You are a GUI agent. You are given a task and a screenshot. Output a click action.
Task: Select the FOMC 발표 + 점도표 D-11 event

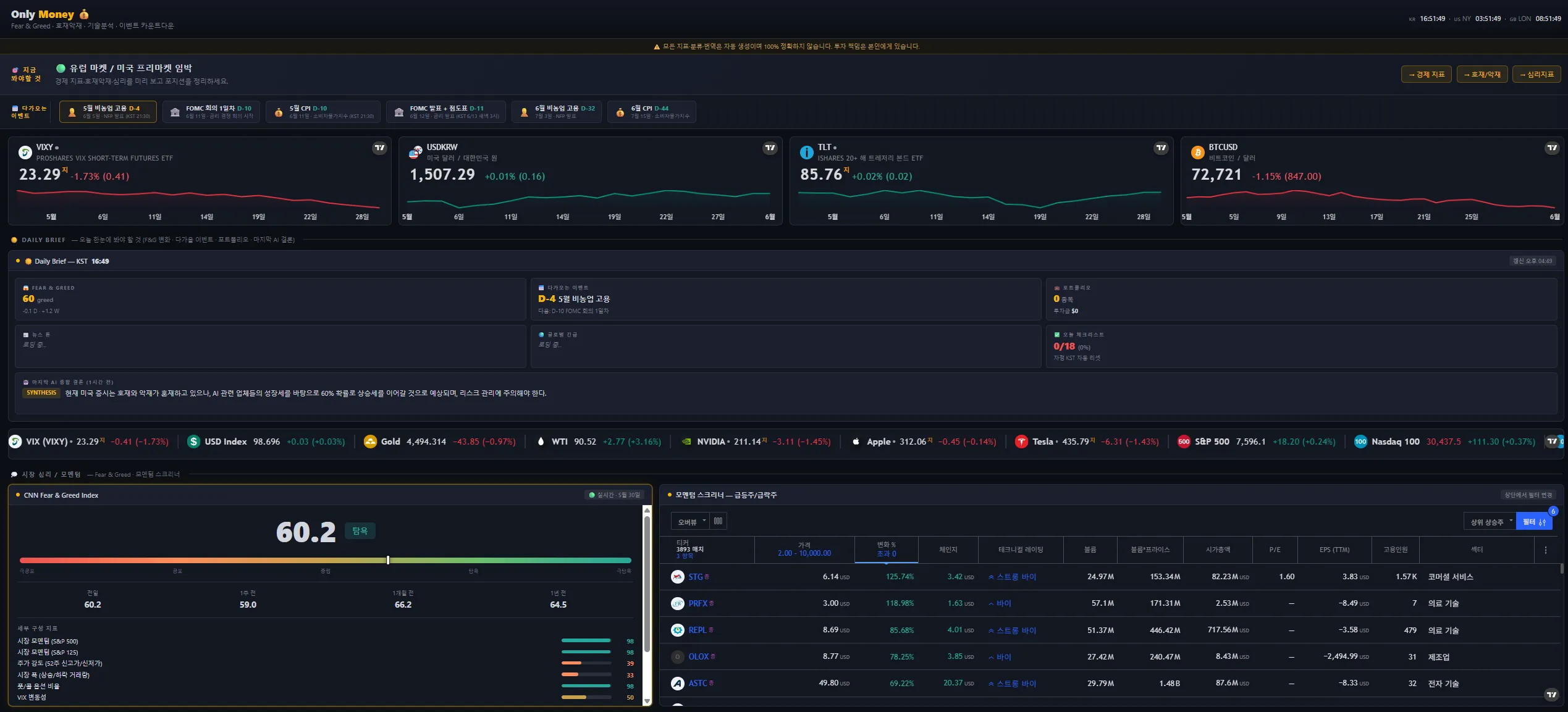(x=446, y=112)
